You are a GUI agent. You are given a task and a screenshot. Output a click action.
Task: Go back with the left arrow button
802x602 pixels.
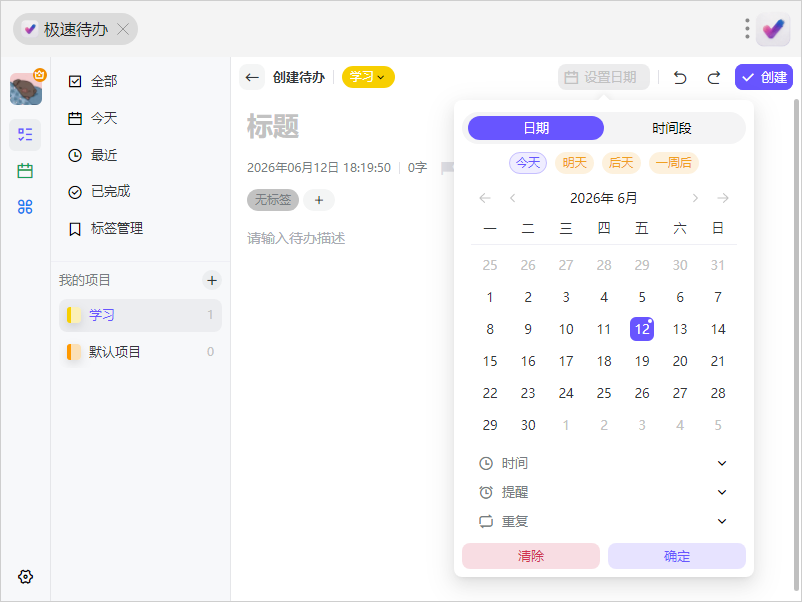(x=252, y=77)
